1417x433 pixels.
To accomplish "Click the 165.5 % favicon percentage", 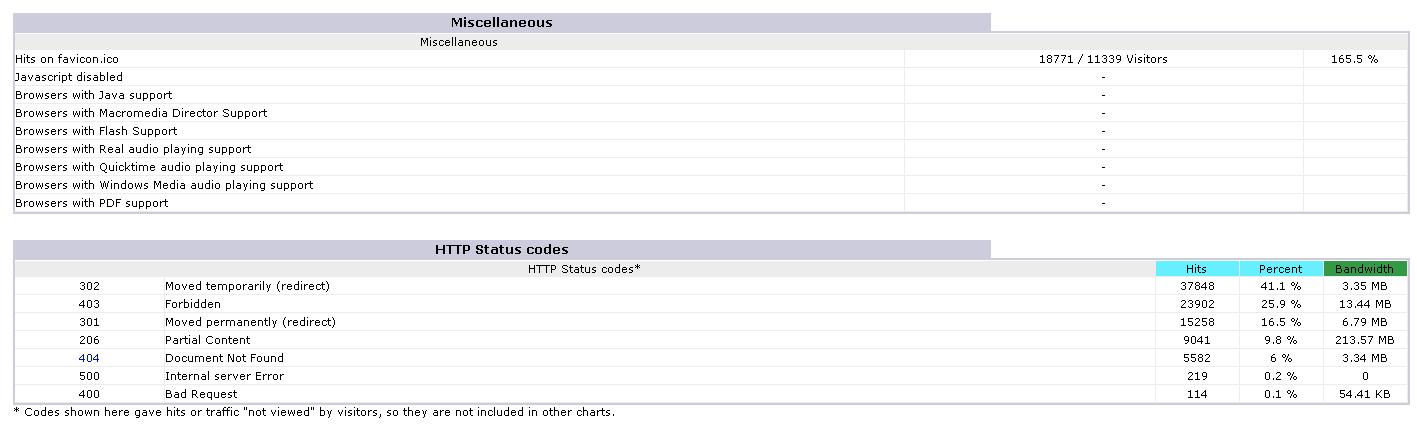I will coord(1354,59).
